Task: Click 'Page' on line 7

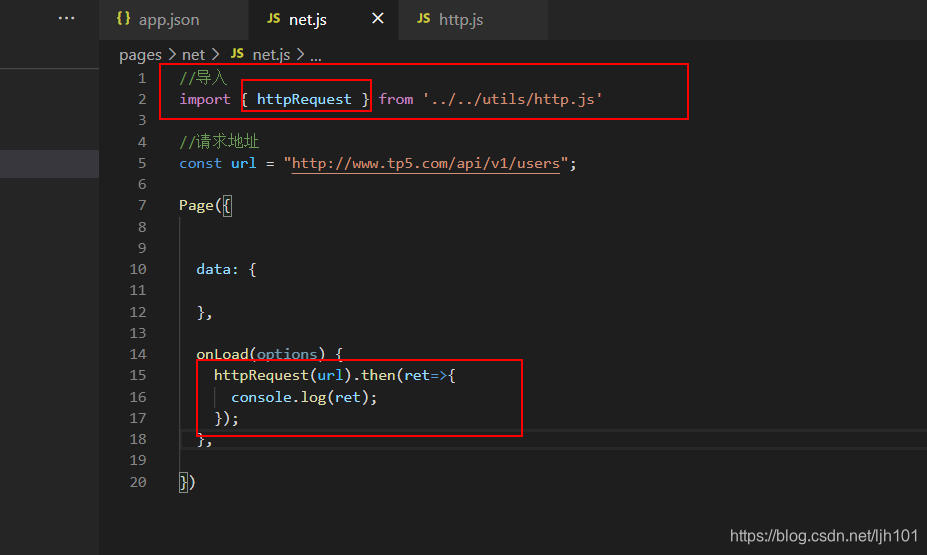Action: coord(196,206)
